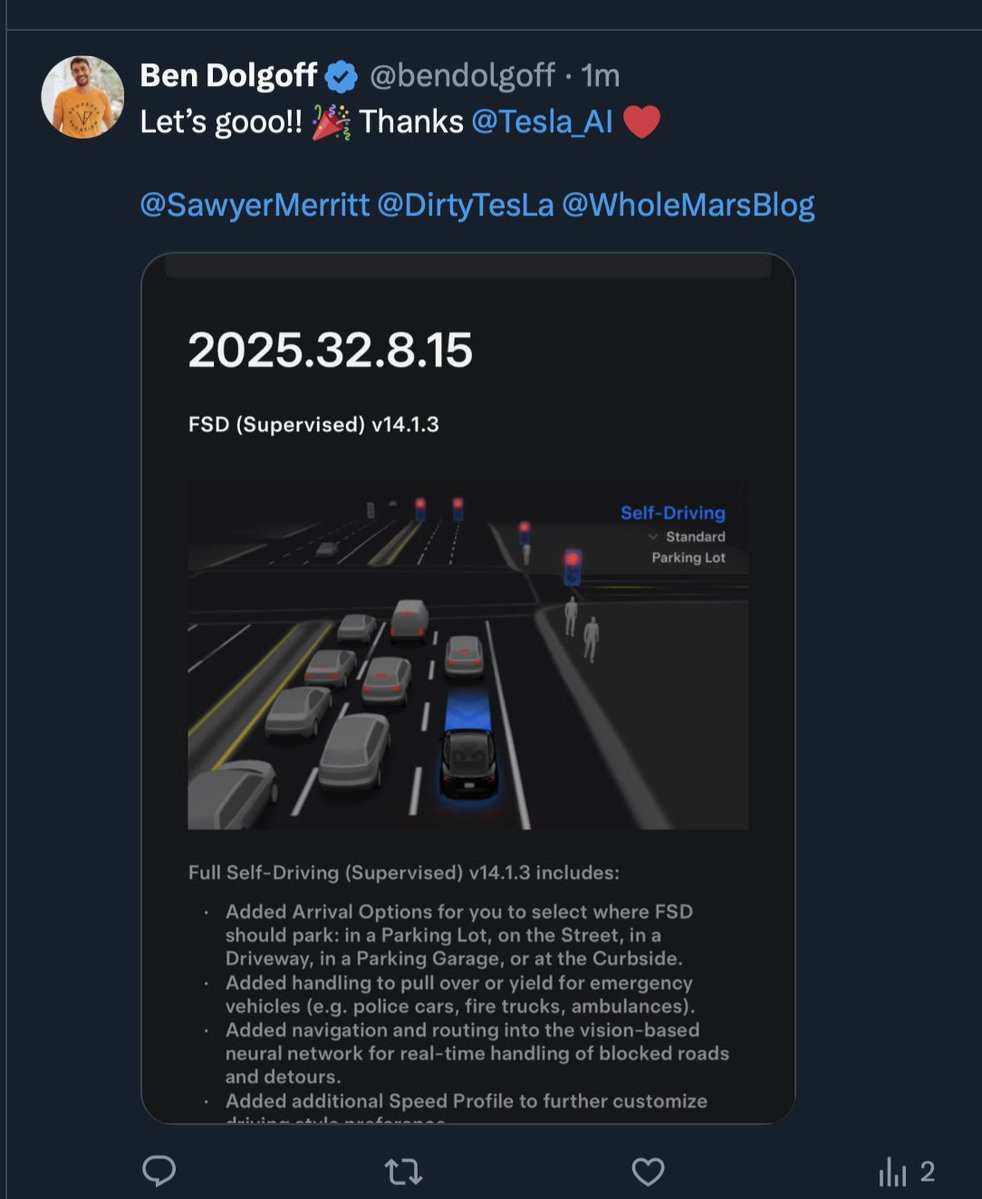Screen dimensions: 982x1199
Task: Open the @WholeMarsBlog mention
Action: (688, 205)
